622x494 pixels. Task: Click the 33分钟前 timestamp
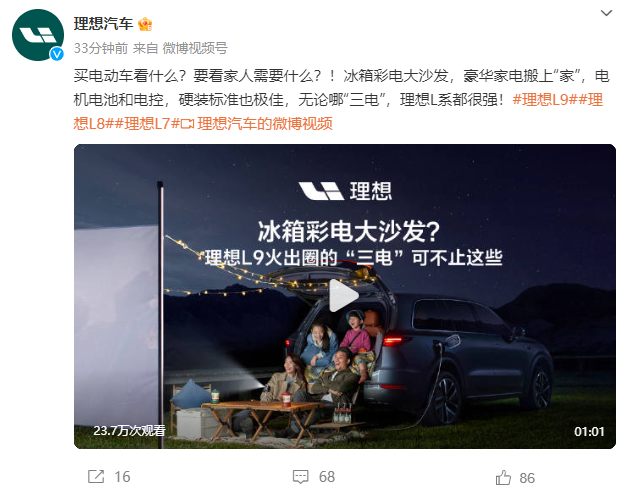click(100, 48)
